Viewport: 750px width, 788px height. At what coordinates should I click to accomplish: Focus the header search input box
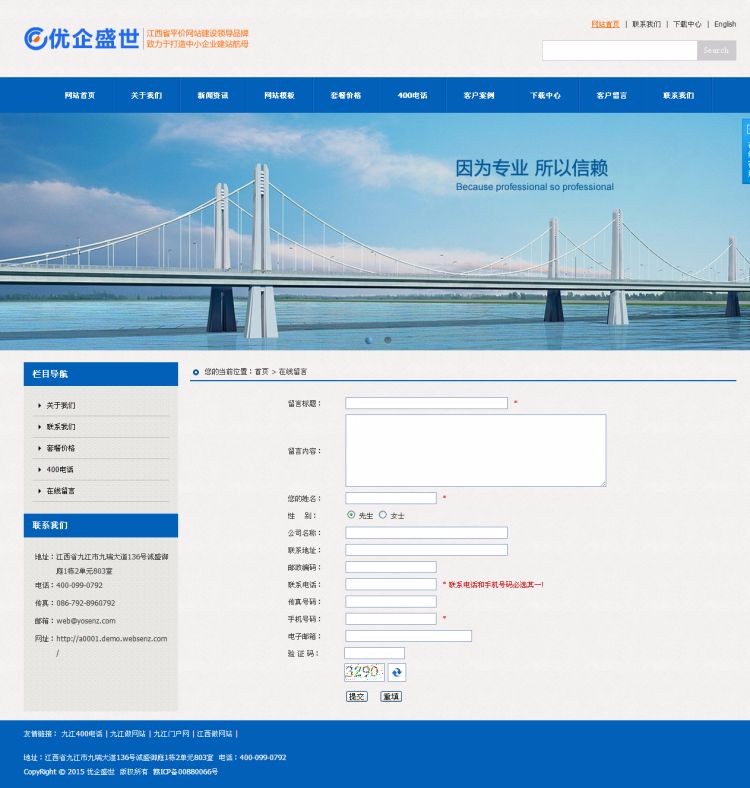point(620,50)
